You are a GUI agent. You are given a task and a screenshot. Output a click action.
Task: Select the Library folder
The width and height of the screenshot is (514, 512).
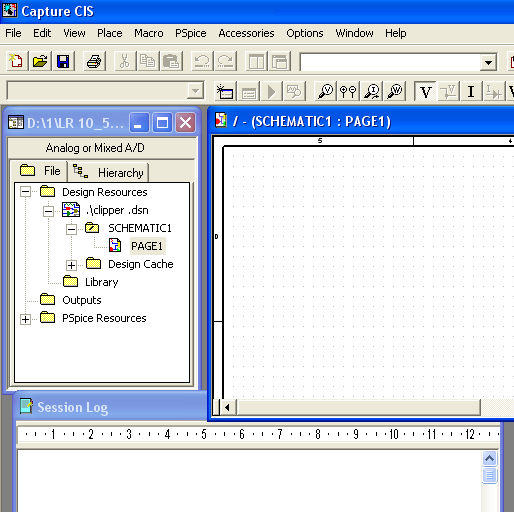(x=102, y=282)
